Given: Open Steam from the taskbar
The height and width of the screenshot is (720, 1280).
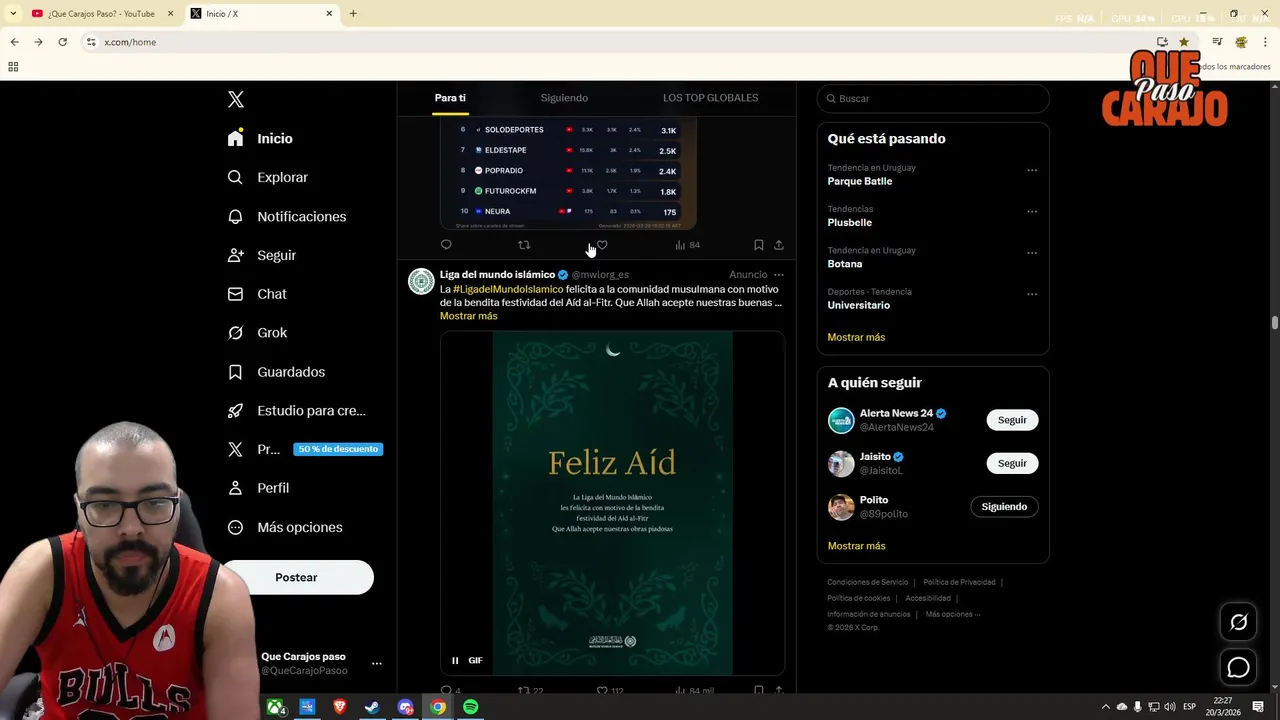Looking at the screenshot, I should coord(371,707).
